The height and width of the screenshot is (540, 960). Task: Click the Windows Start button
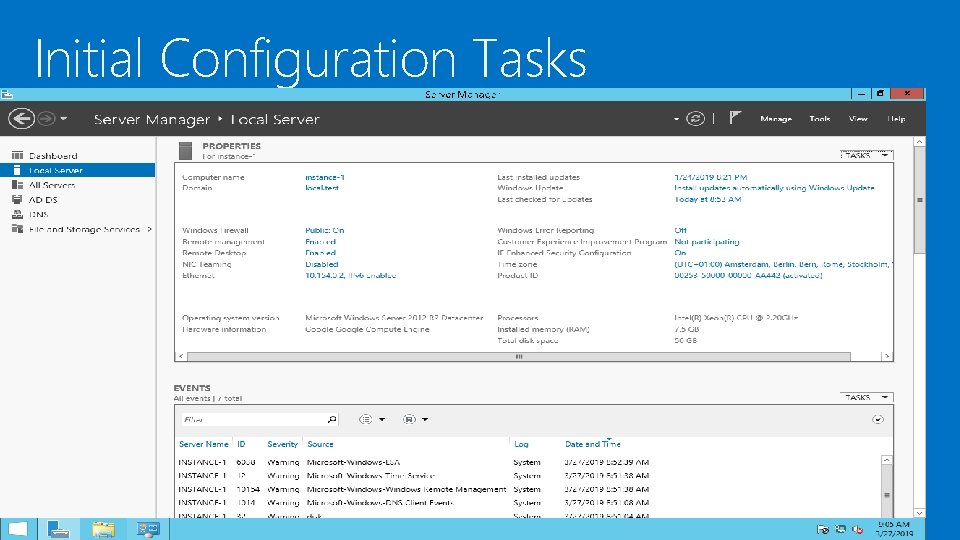[x=18, y=529]
